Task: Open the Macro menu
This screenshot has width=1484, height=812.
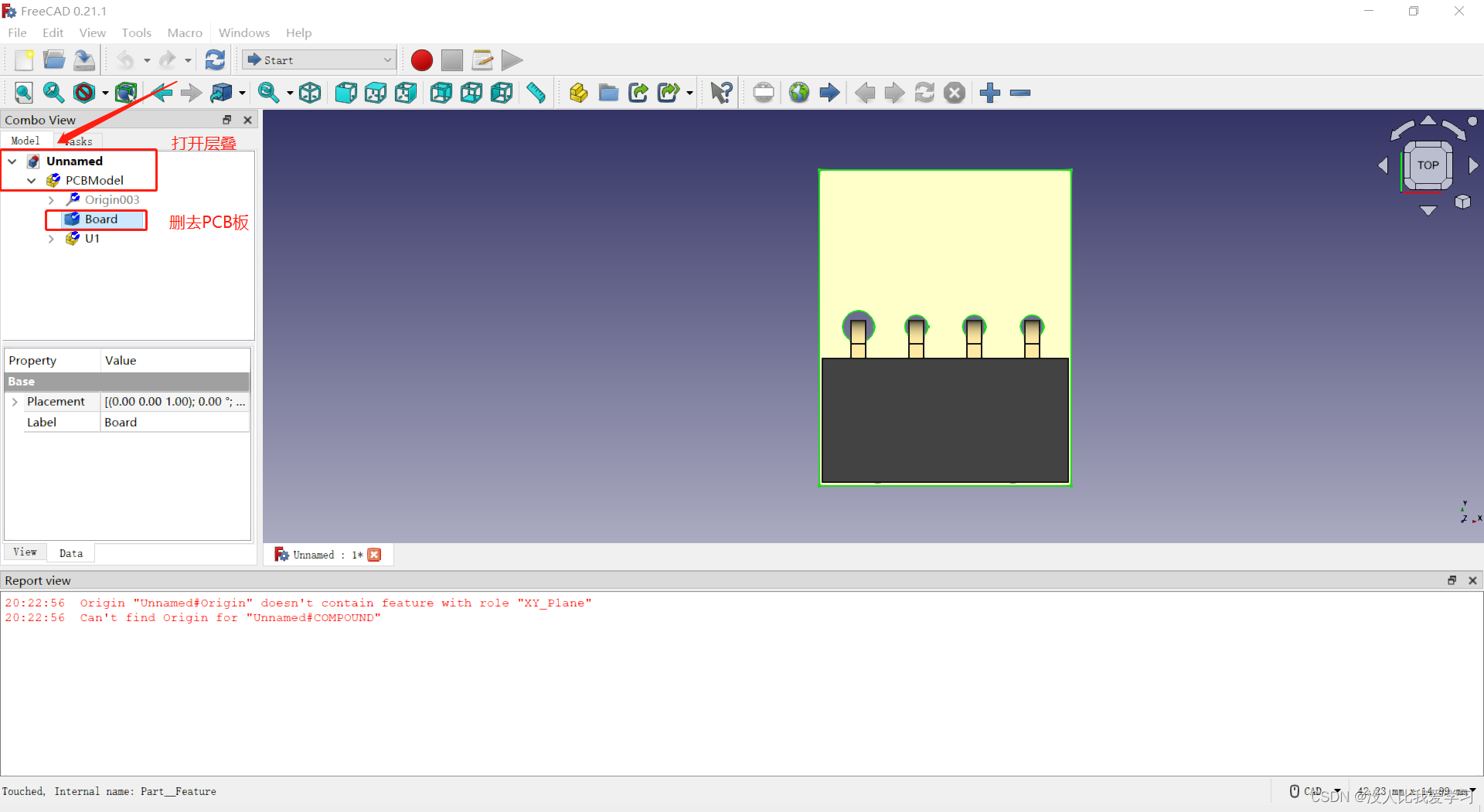Action: (185, 32)
